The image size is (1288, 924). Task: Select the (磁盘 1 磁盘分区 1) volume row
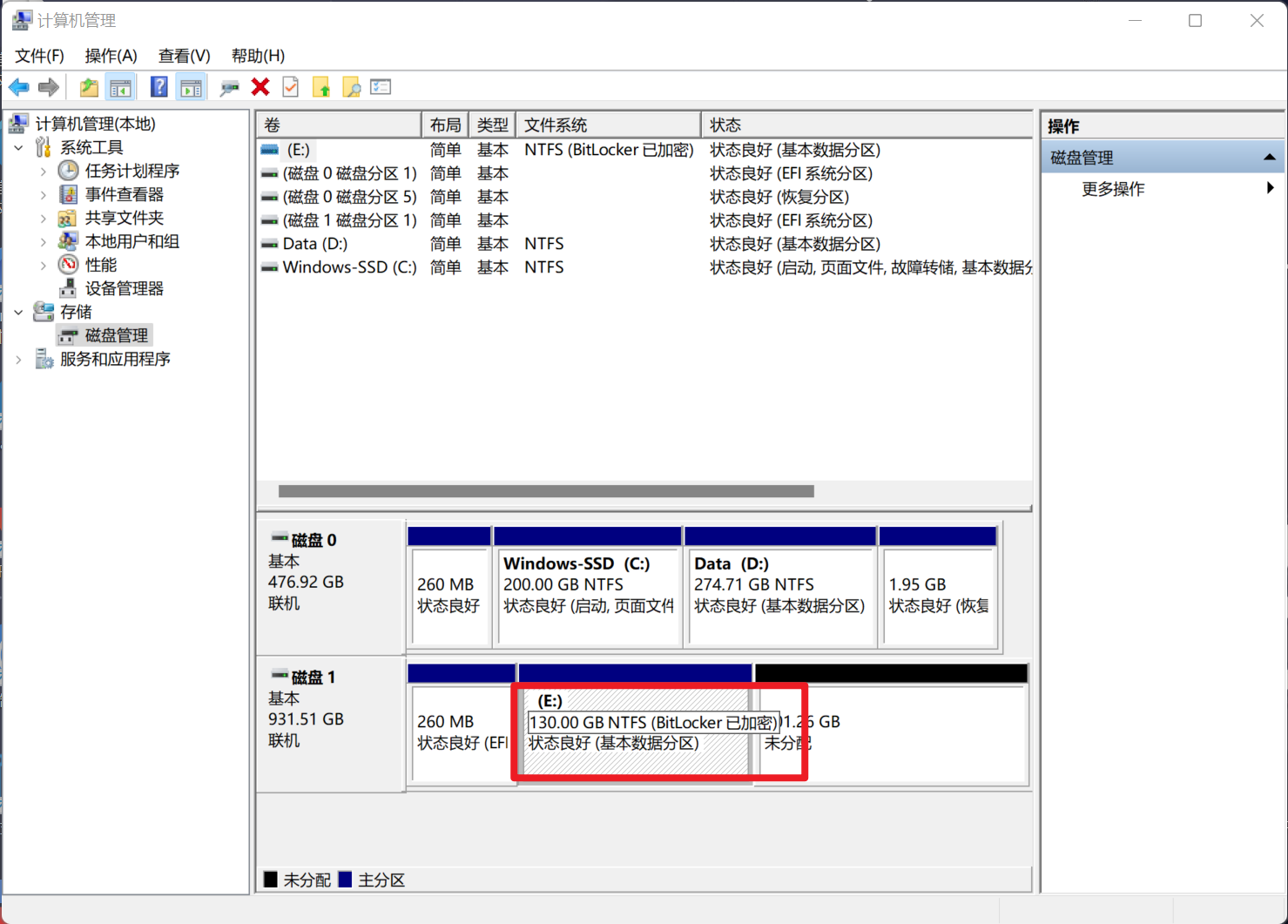point(644,220)
